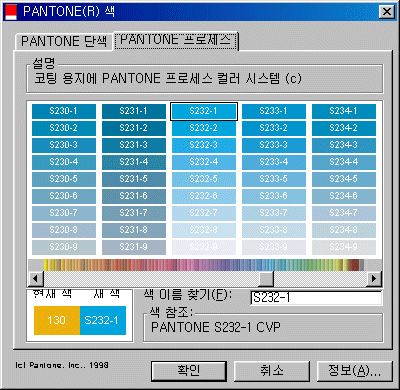Image resolution: width=400 pixels, height=390 pixels.
Task: Choose the faint S233-9 swatch
Action: coord(274,247)
